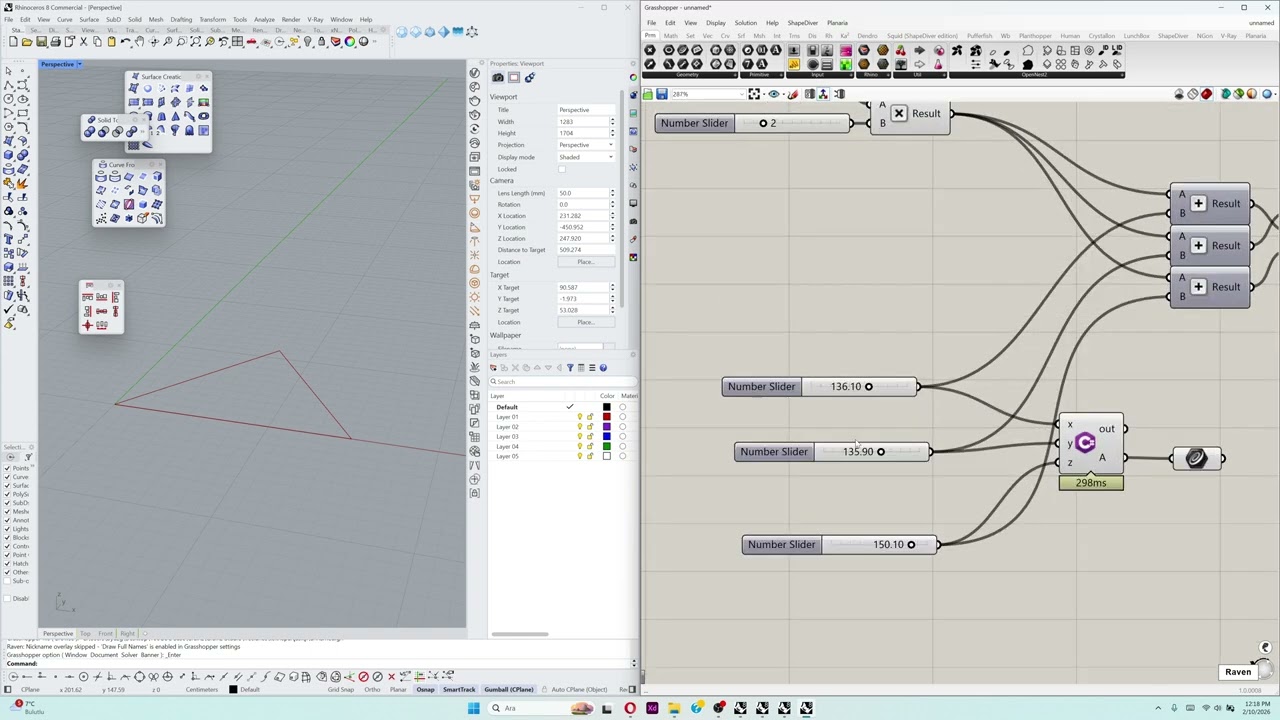Screen dimensions: 1280x720
Task: Click the Open document icon in Grasshopper canvas toolbar
Action: coord(648,94)
